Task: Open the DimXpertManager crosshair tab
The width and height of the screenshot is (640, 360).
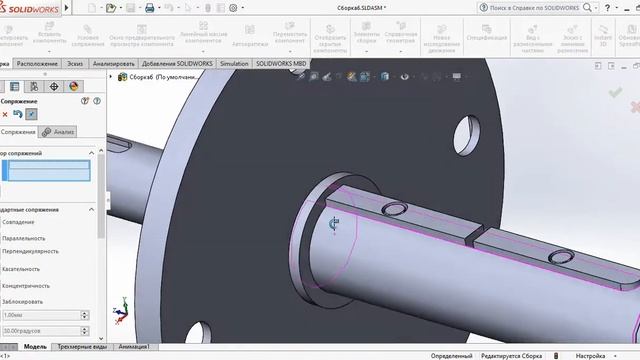Action: coord(54,87)
